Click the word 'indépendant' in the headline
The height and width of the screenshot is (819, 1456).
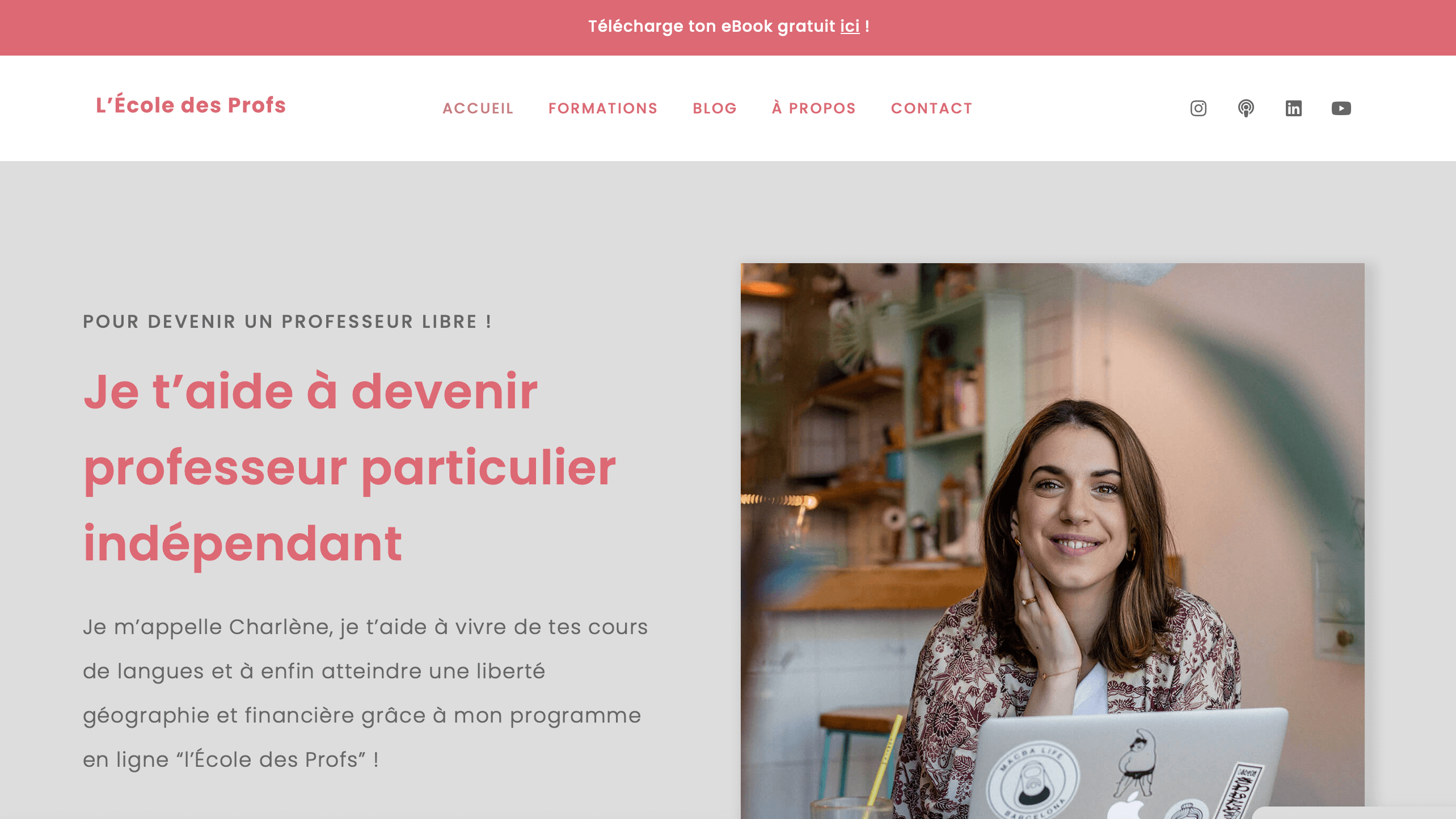tap(243, 543)
